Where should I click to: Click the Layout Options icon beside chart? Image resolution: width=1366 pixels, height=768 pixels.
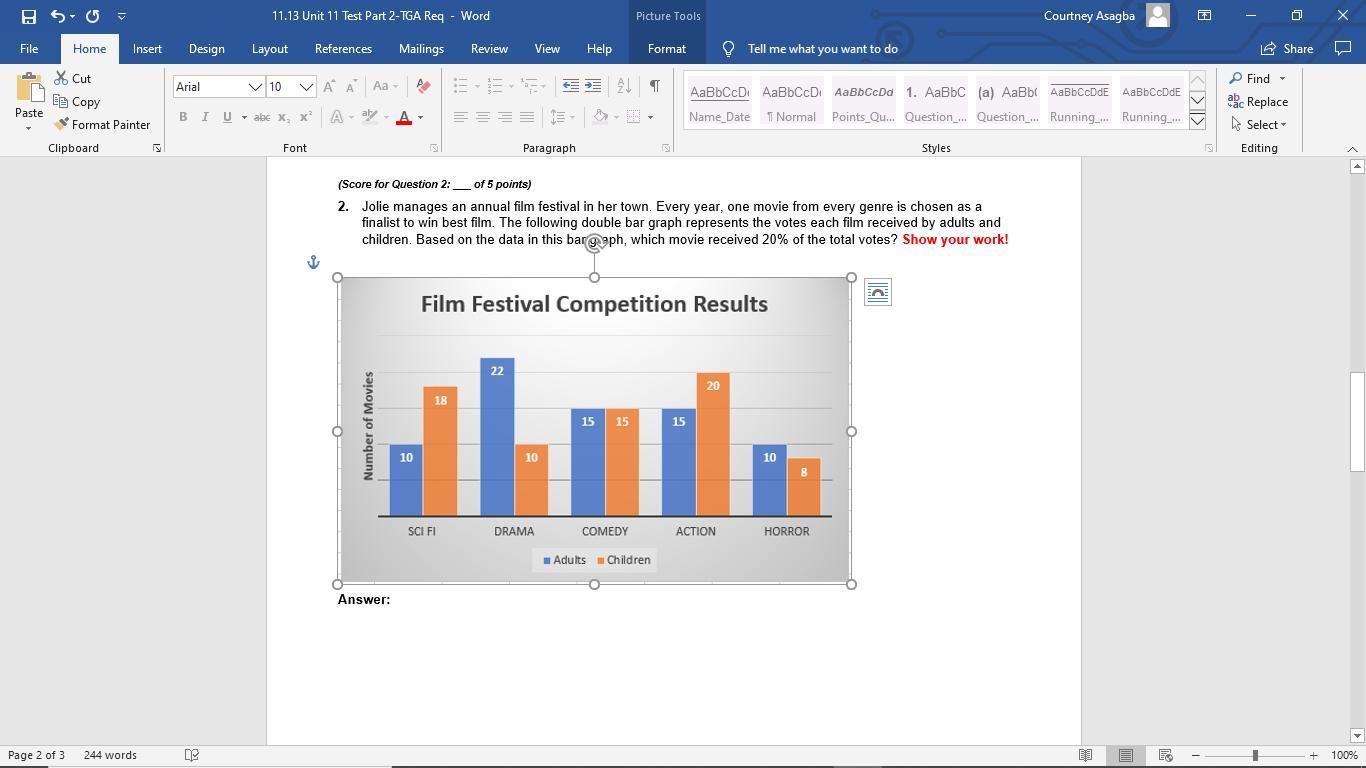tap(877, 292)
